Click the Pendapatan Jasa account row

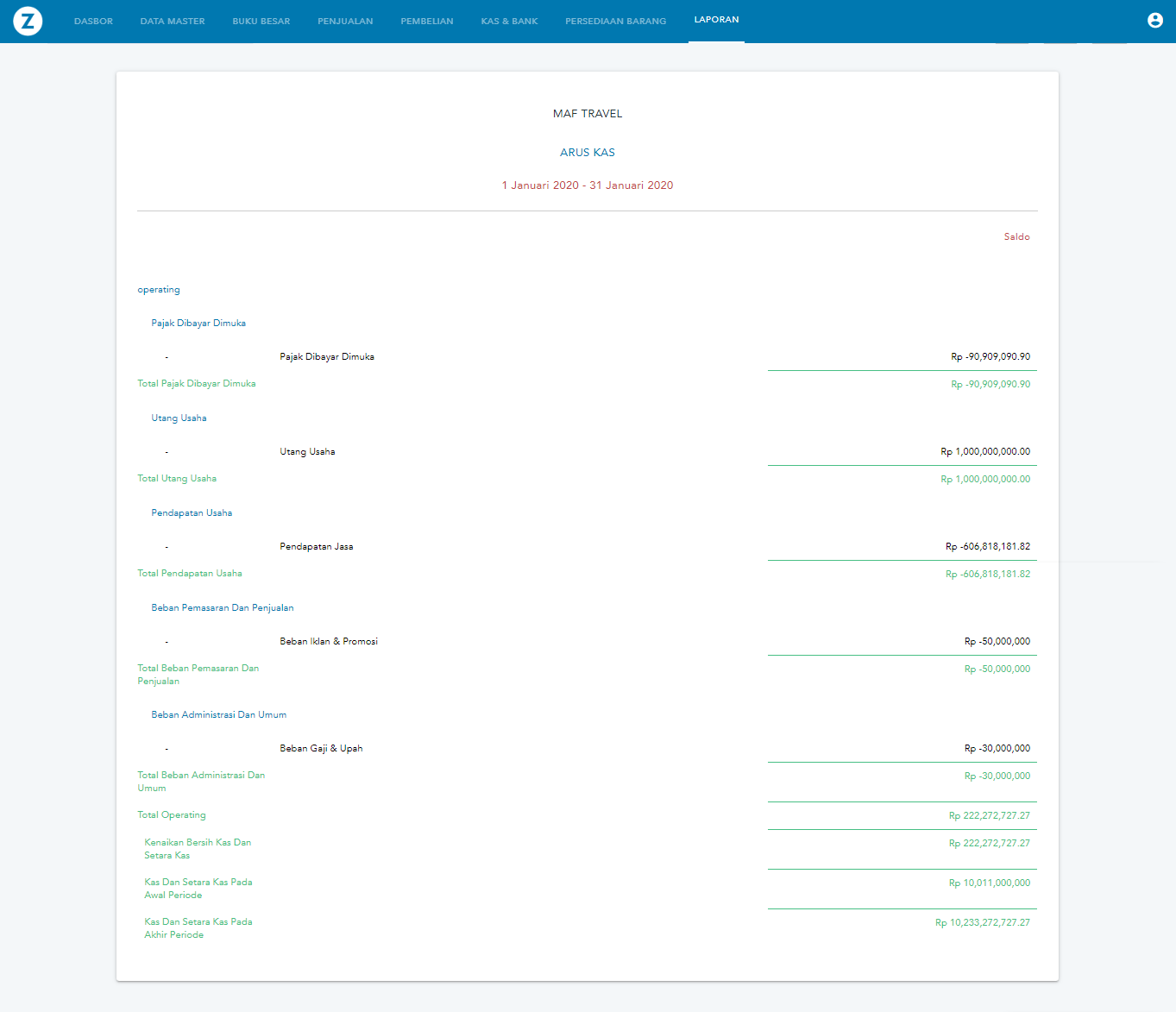click(x=317, y=547)
